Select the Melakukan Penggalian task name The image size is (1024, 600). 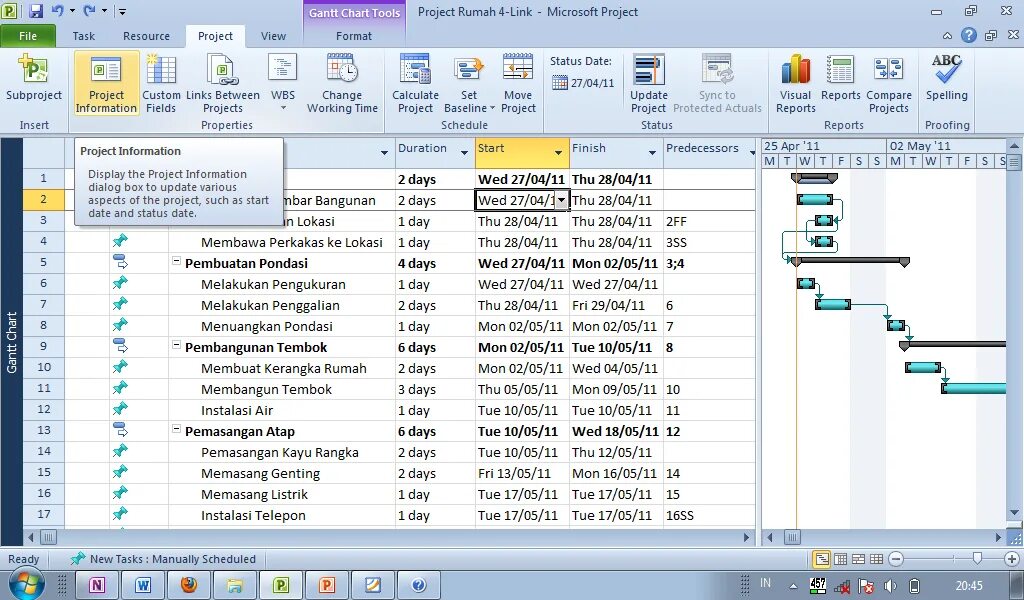point(270,306)
